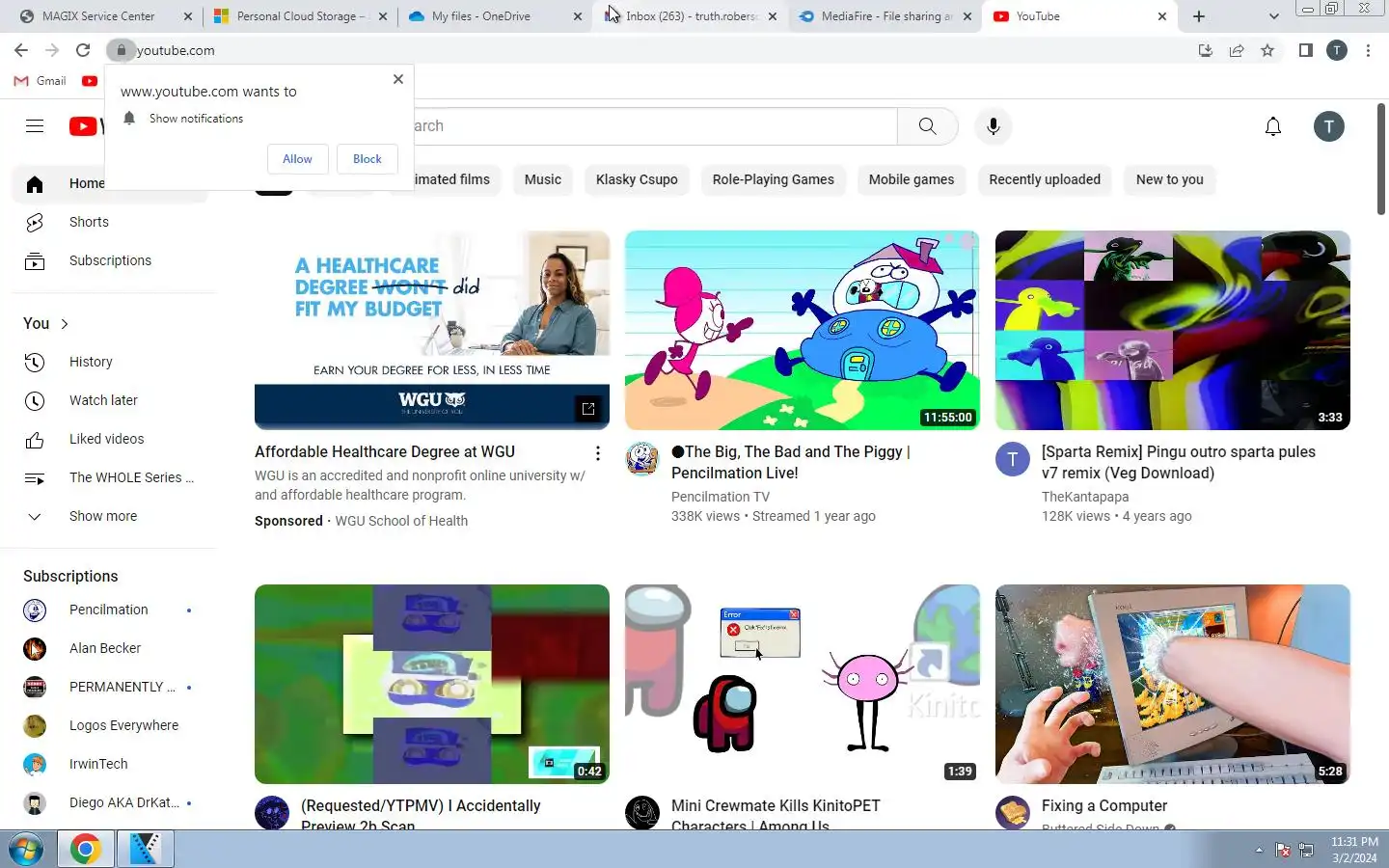Screen dimensions: 1389x868
Task: Open the YouTube bookmark icon
Action: 90,81
